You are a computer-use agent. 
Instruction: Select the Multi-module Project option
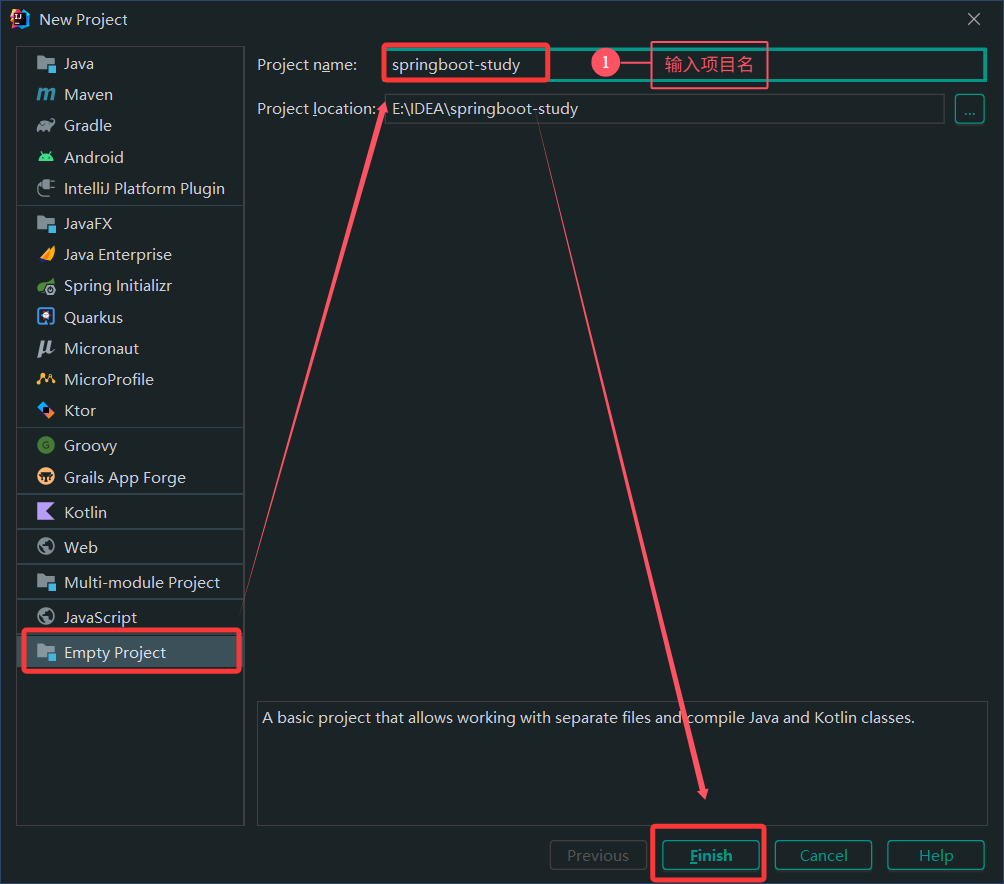pyautogui.click(x=141, y=582)
